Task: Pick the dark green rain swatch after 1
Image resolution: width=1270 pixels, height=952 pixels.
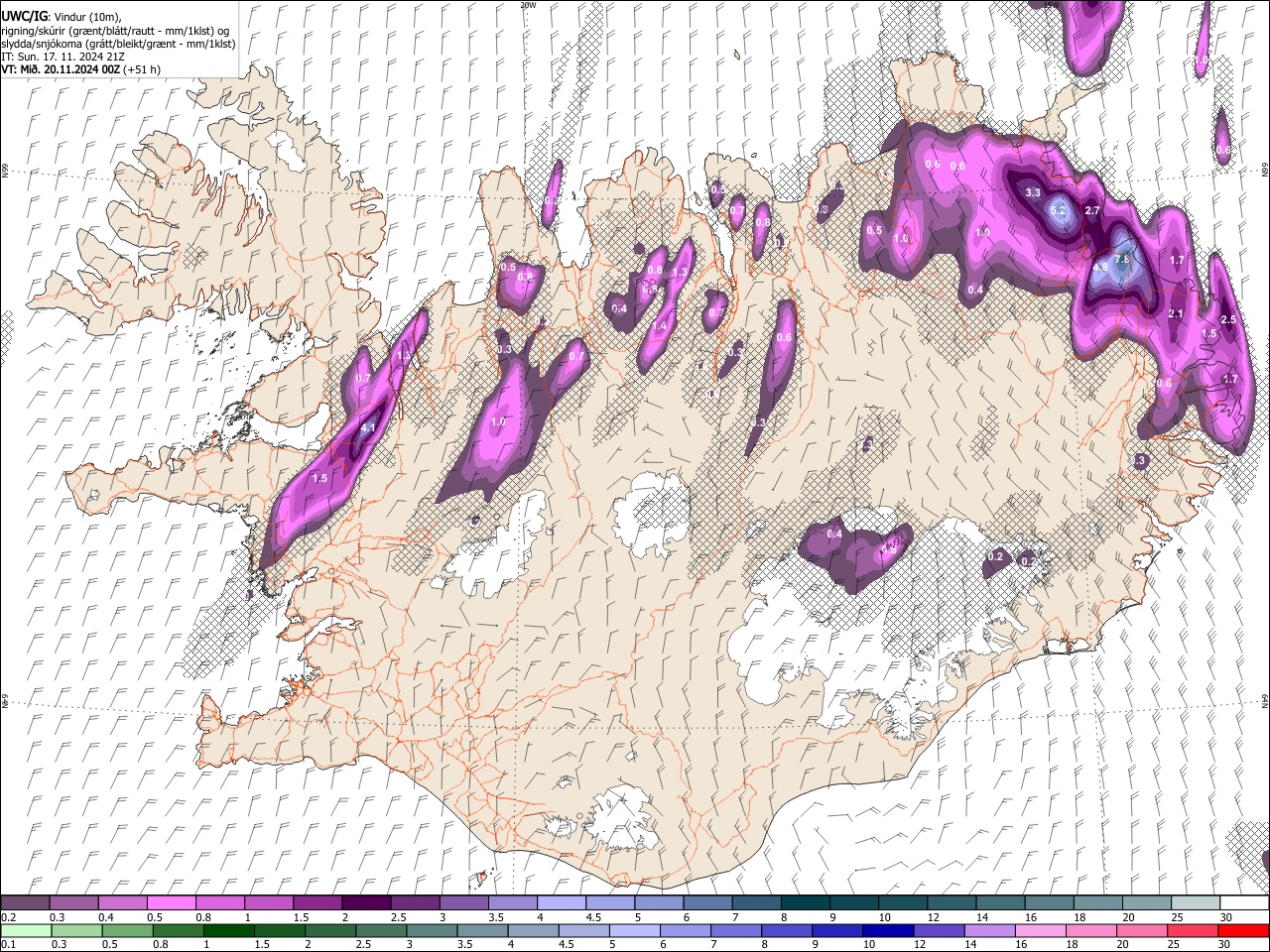Action: tap(227, 930)
